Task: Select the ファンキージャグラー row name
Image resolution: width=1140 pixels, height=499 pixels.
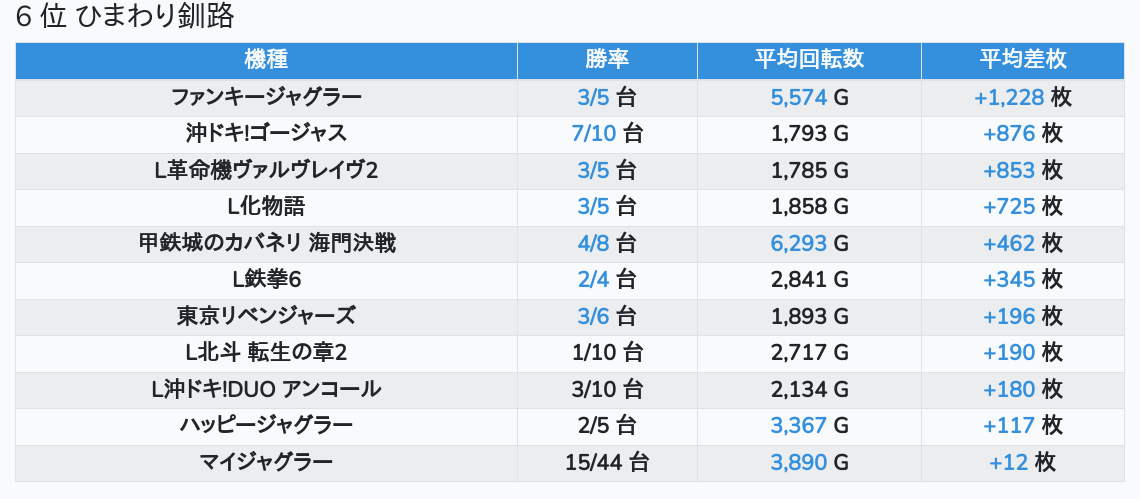Action: [x=266, y=97]
